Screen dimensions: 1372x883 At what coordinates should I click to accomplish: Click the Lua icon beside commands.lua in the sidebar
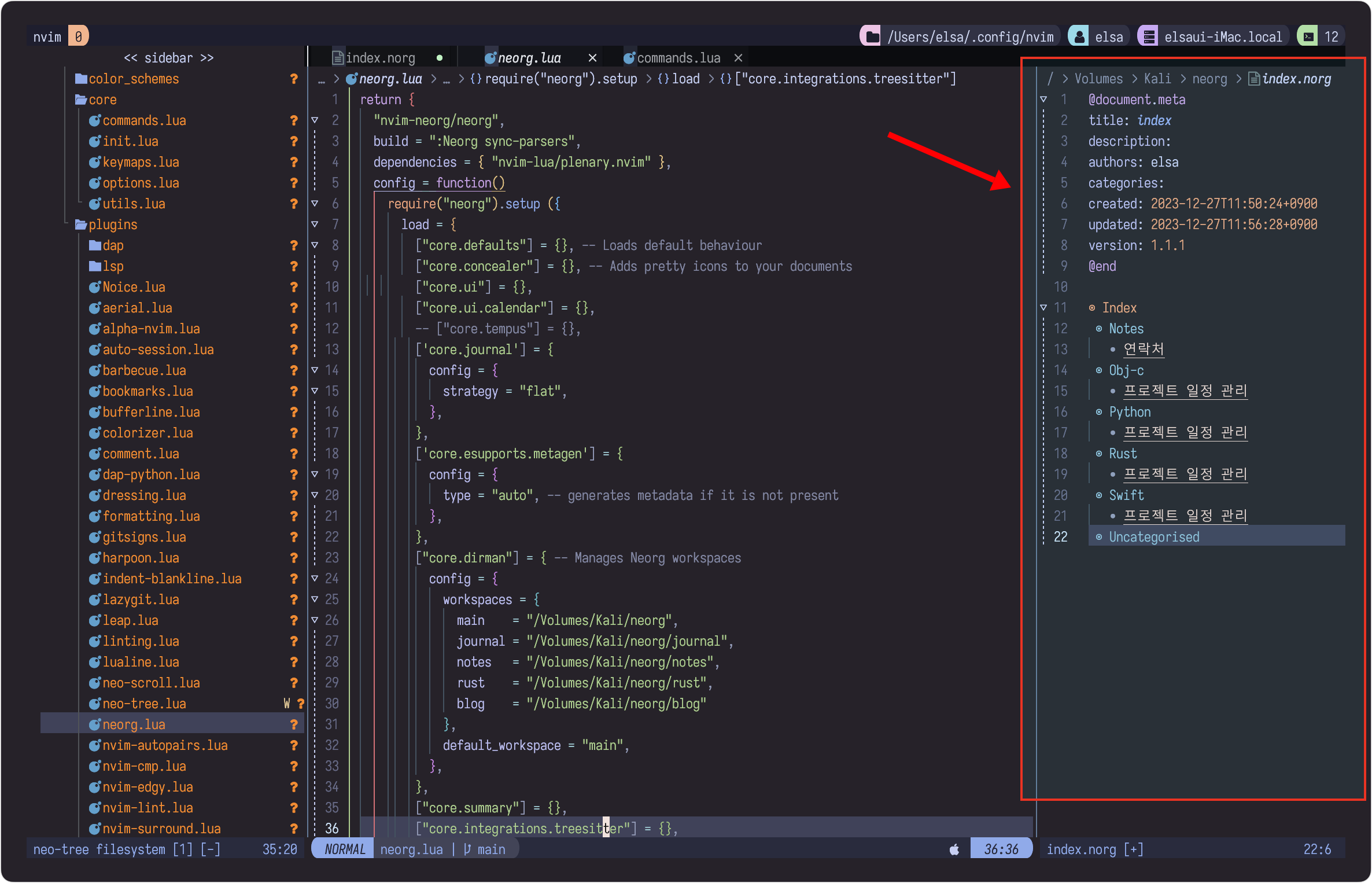coord(95,120)
